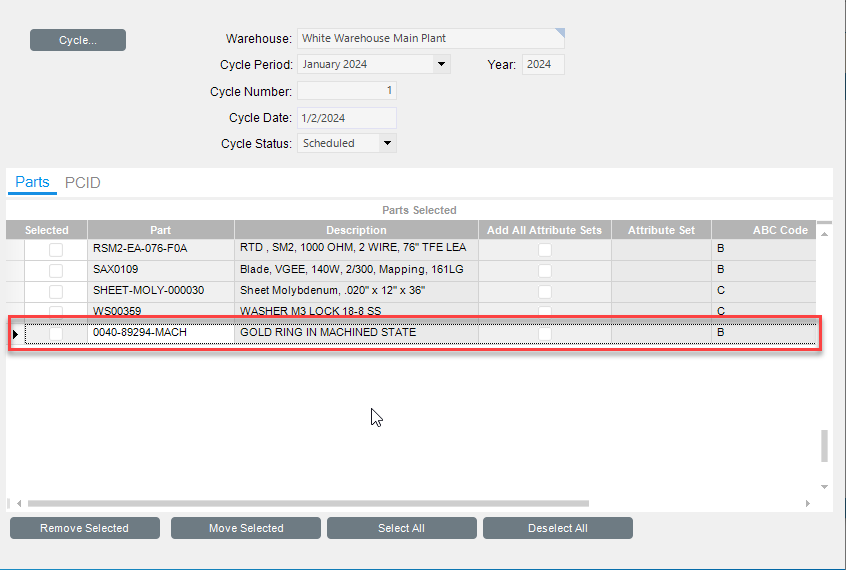This screenshot has width=846, height=570.
Task: Click the Attribute Set column header
Action: tap(661, 230)
